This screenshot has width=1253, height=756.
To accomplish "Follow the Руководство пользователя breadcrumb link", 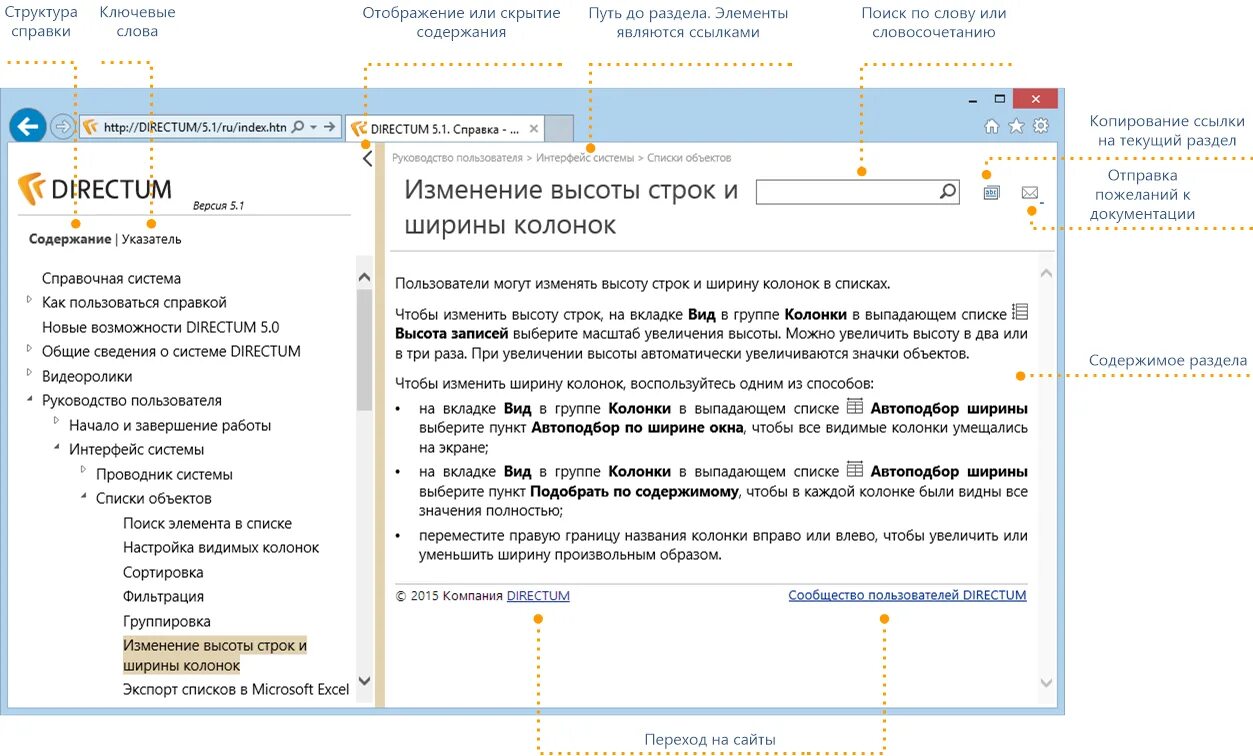I will (457, 158).
